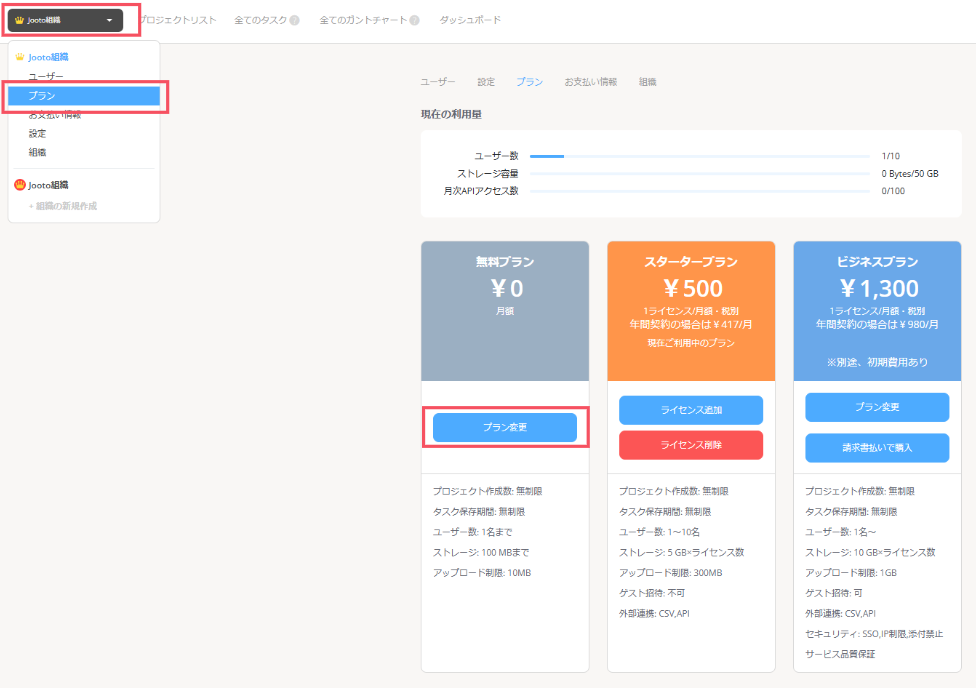This screenshot has width=976, height=688.
Task: Select 組織 in the organization dropdown menu
Action: click(37, 152)
